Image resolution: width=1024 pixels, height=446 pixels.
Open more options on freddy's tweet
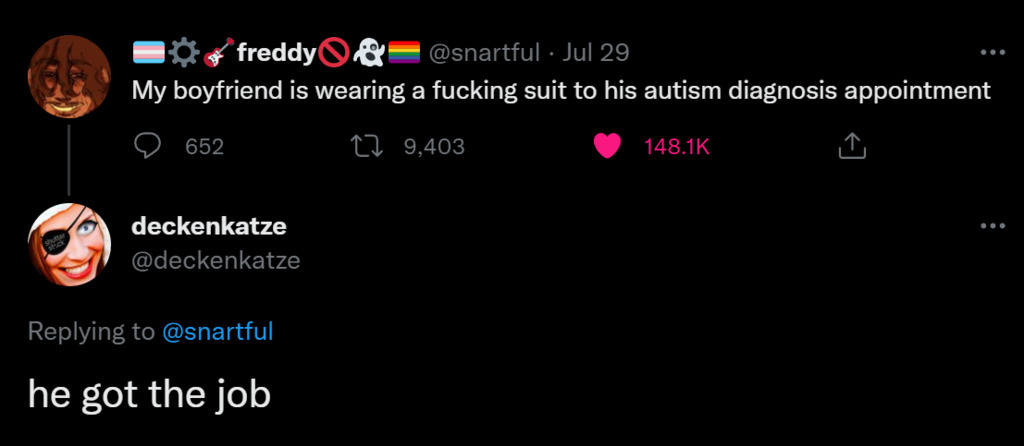(992, 53)
